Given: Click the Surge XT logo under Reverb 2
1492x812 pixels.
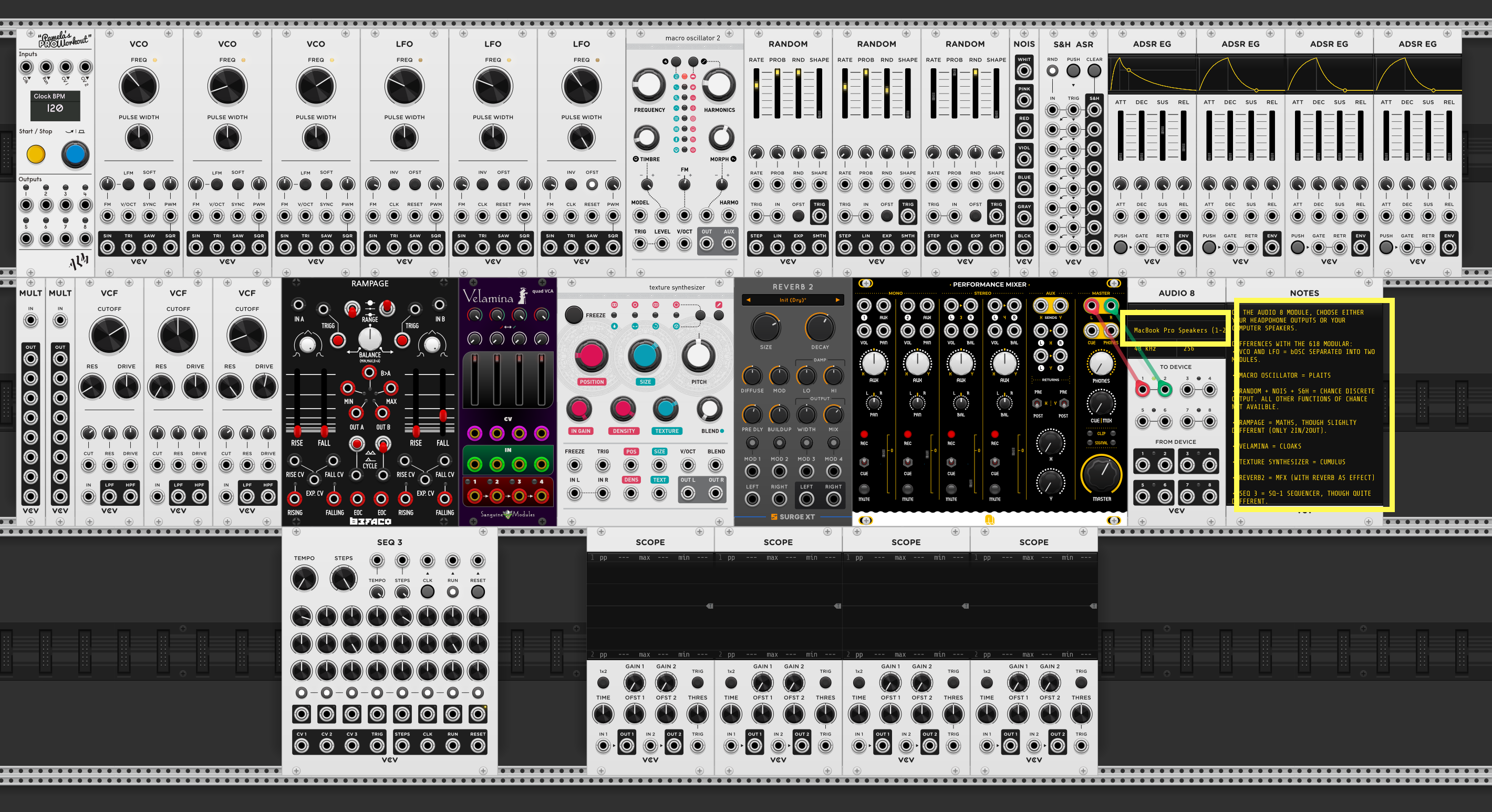Looking at the screenshot, I should [792, 517].
